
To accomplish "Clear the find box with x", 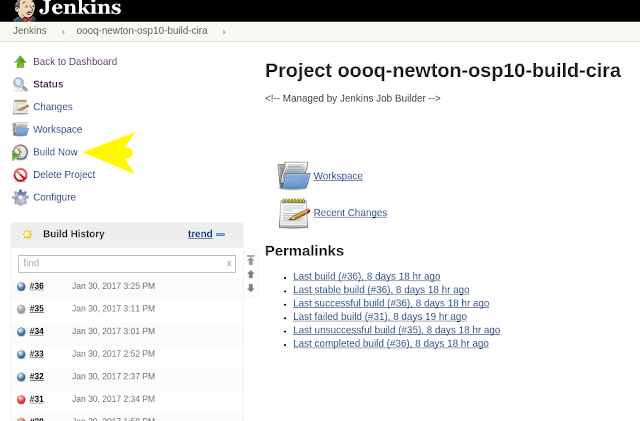I will pos(229,263).
